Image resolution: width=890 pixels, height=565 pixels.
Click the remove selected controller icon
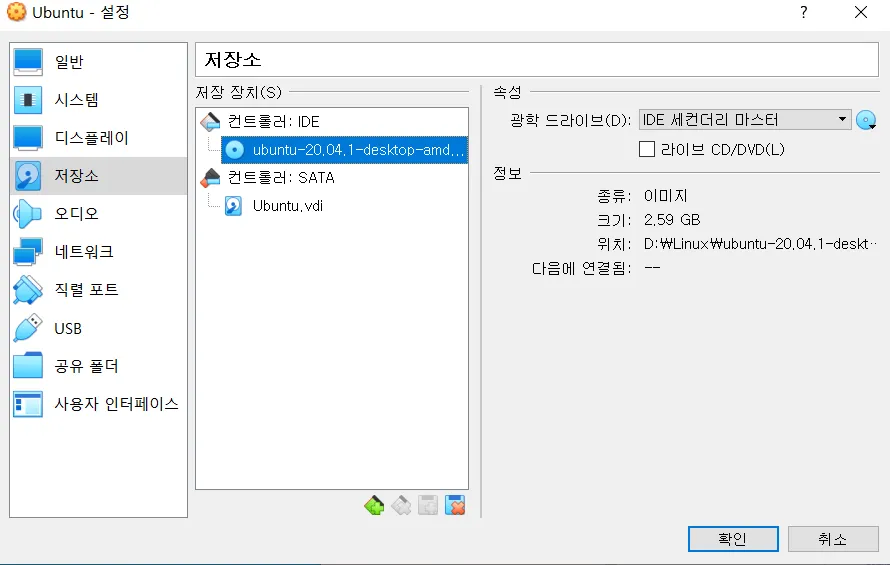pyautogui.click(x=401, y=505)
